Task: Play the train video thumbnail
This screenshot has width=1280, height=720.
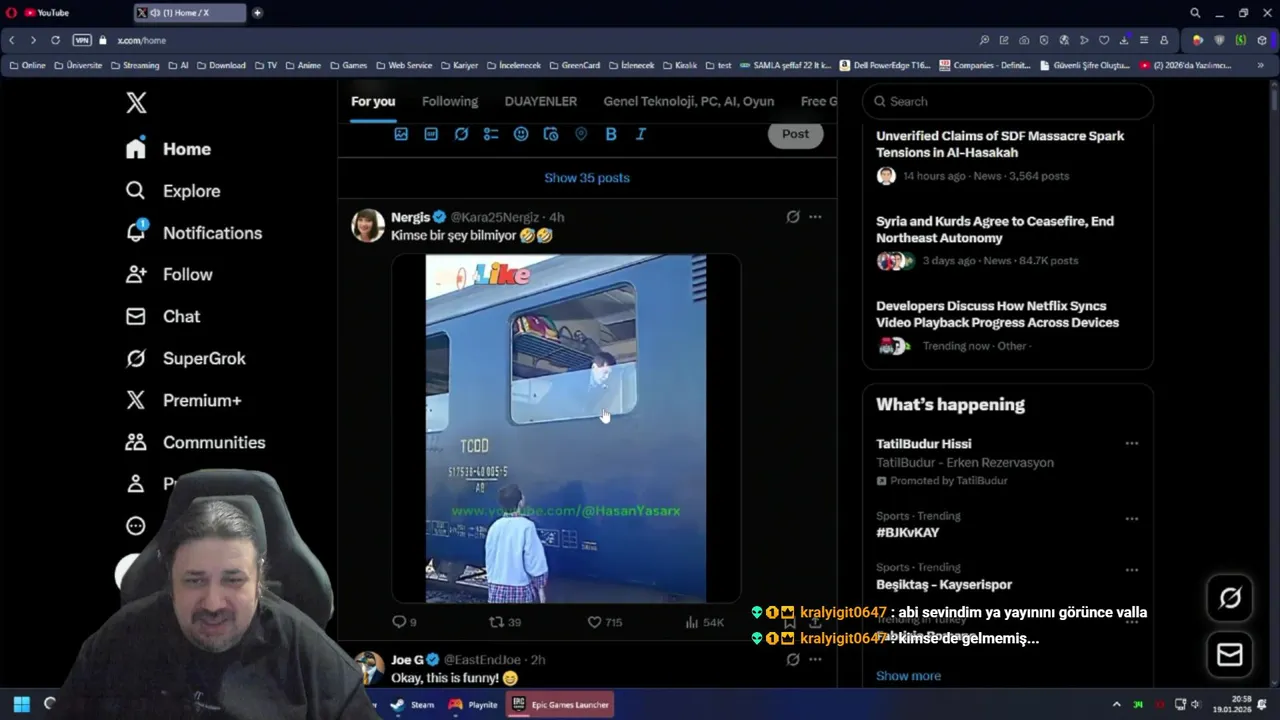Action: 566,428
